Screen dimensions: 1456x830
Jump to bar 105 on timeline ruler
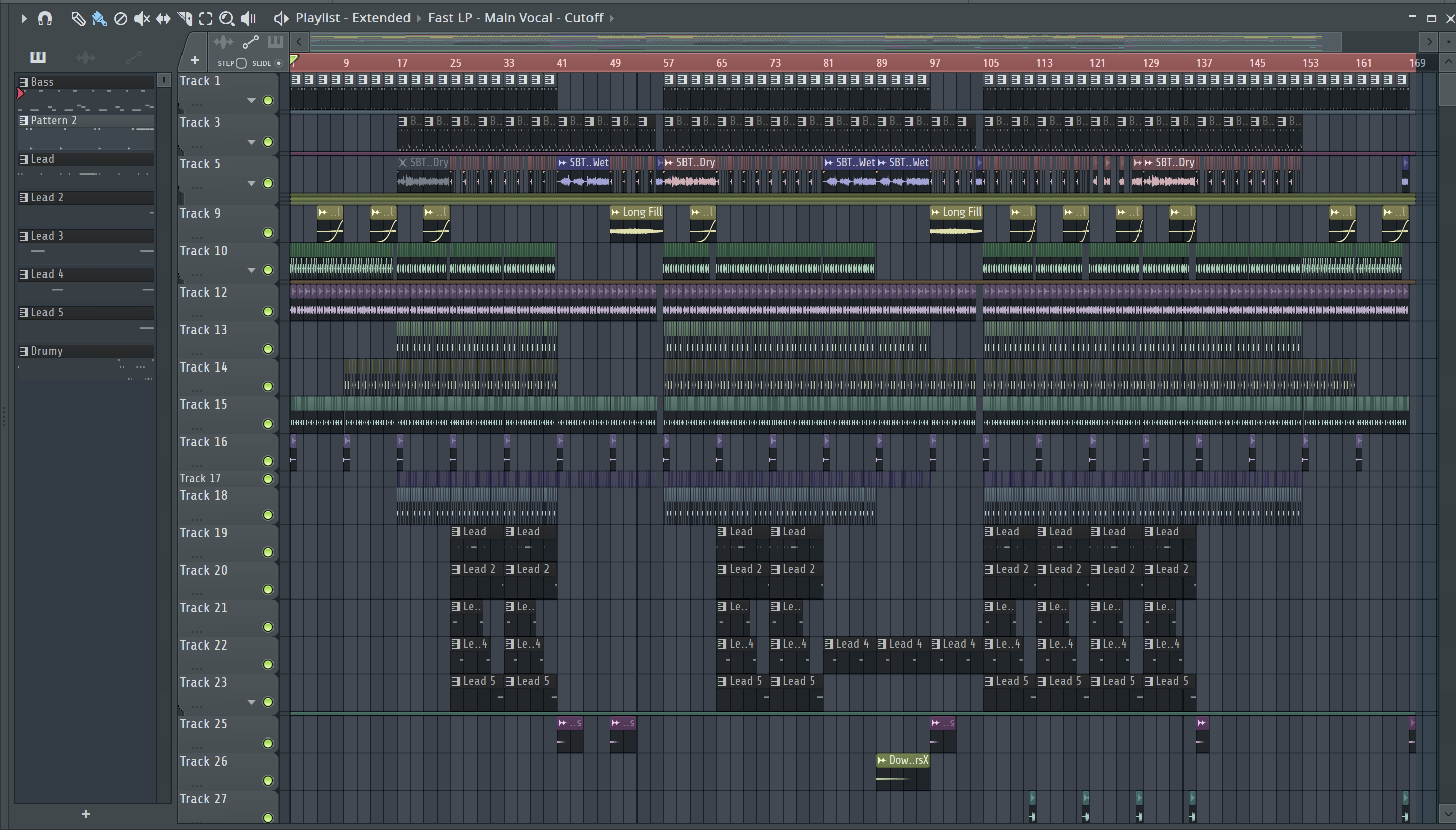[x=991, y=63]
